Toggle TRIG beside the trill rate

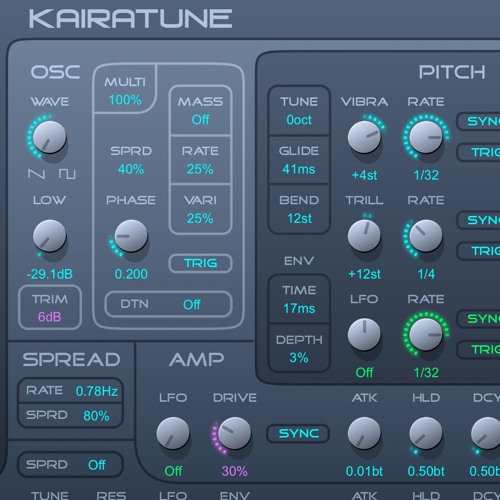tap(478, 251)
